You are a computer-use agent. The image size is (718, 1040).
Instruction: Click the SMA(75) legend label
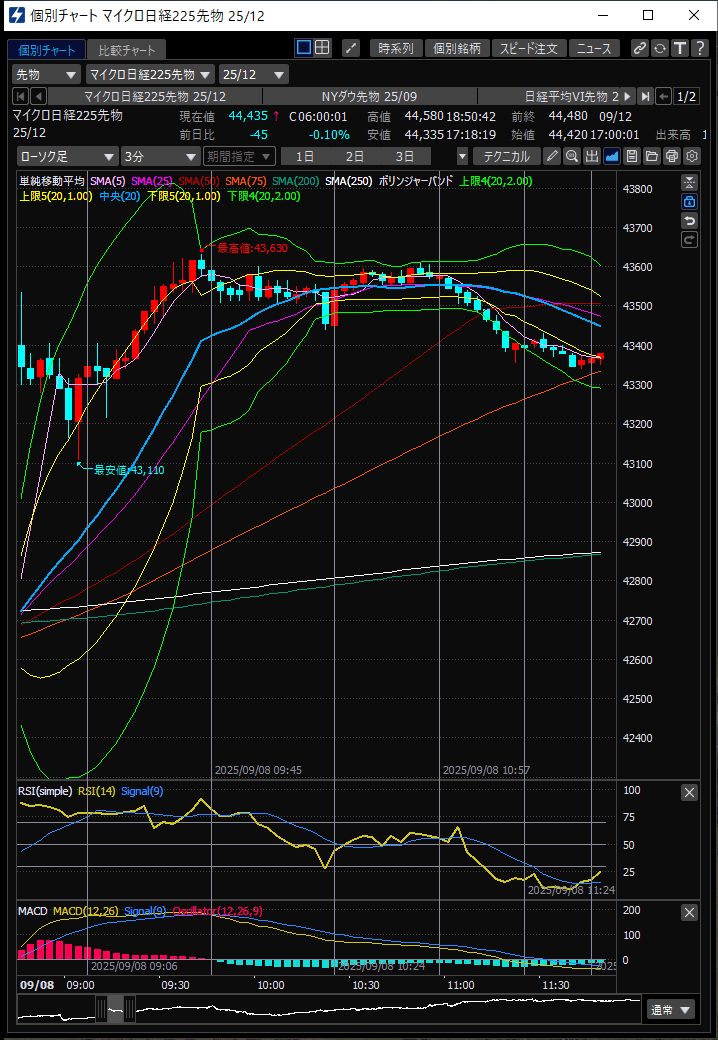[x=245, y=180]
